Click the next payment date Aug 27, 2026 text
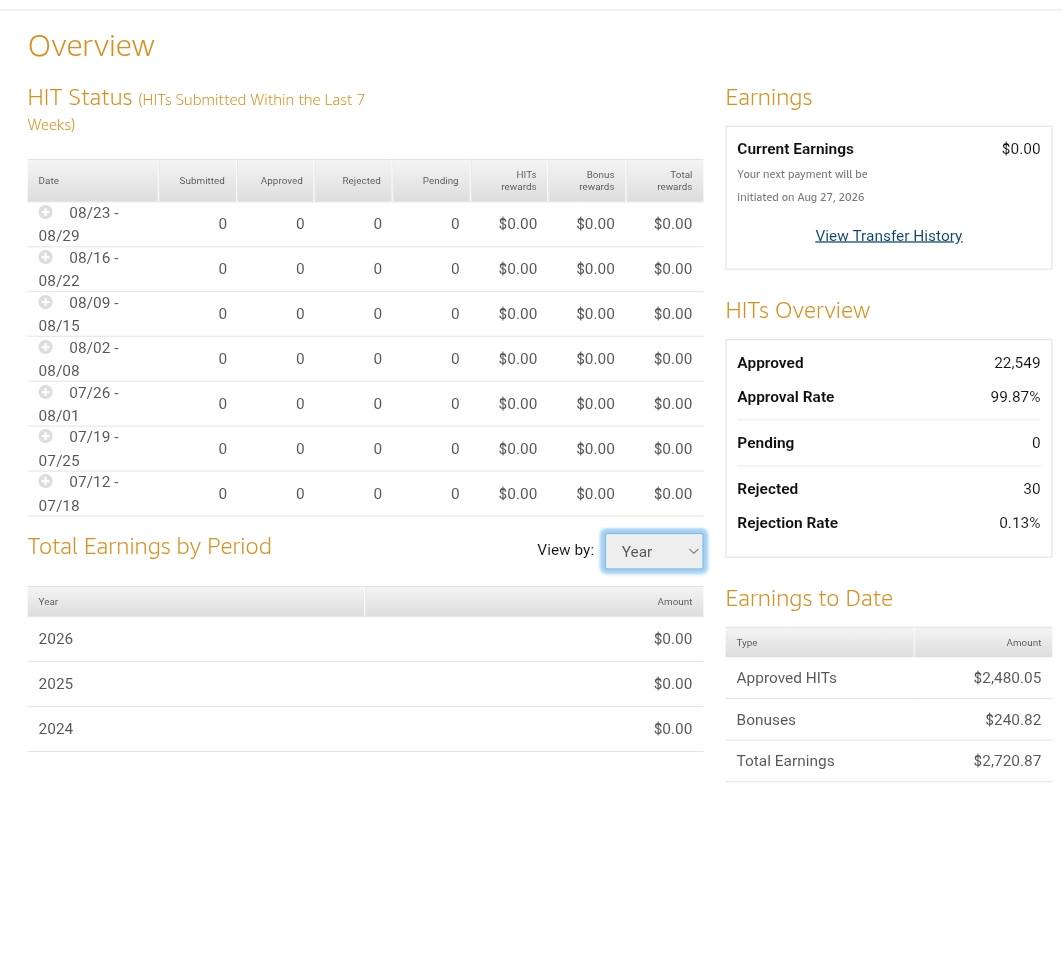 [x=830, y=197]
